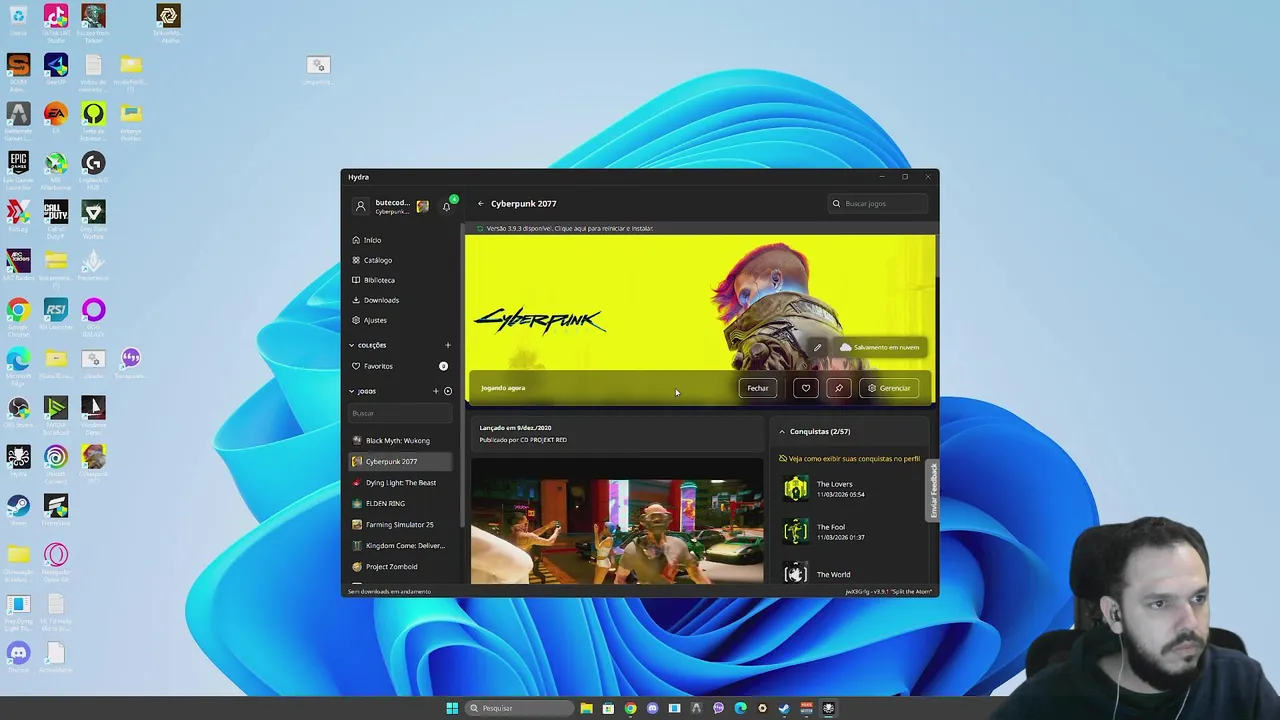
Task: Select Kingdom Come: Deliverance entry
Action: pos(400,545)
